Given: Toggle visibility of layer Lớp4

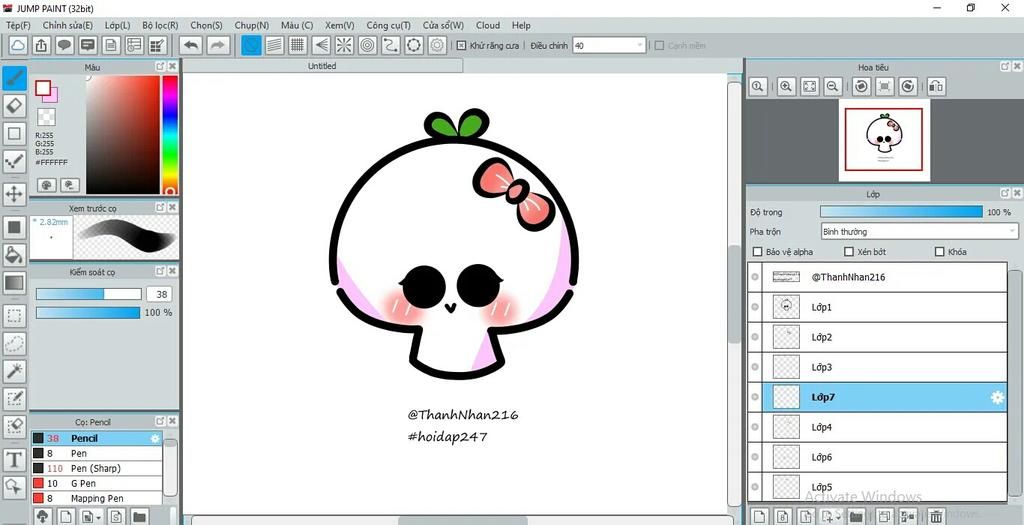Looking at the screenshot, I should (755, 427).
